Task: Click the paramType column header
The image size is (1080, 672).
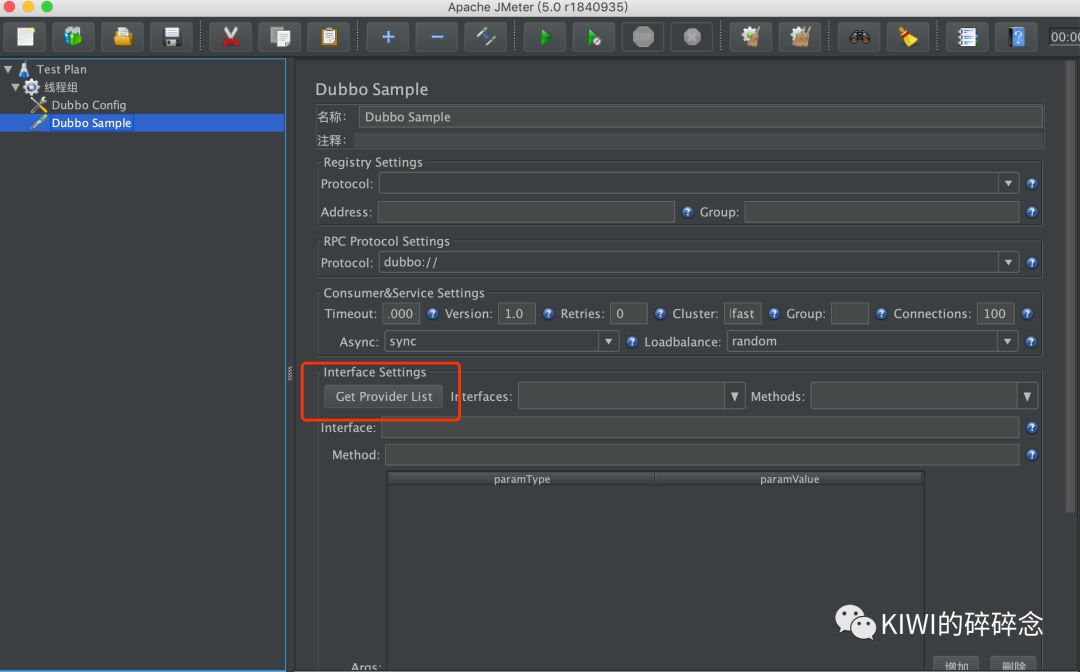Action: (521, 479)
